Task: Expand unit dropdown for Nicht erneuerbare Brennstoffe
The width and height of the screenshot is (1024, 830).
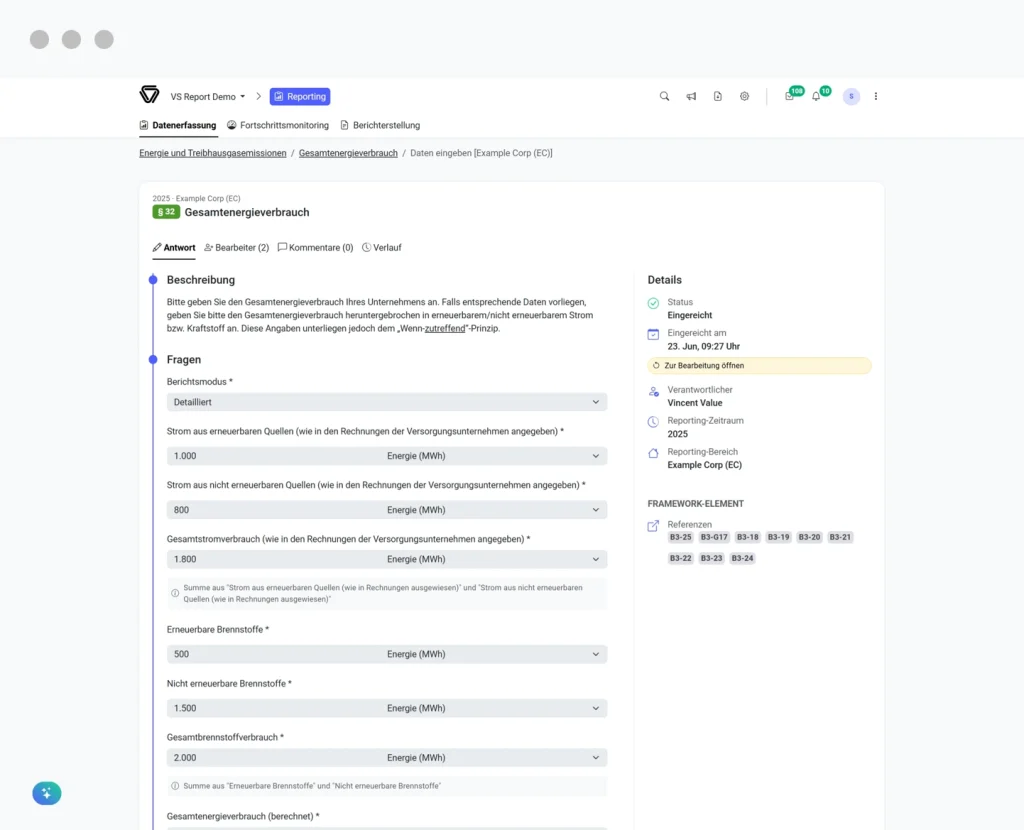Action: 596,709
